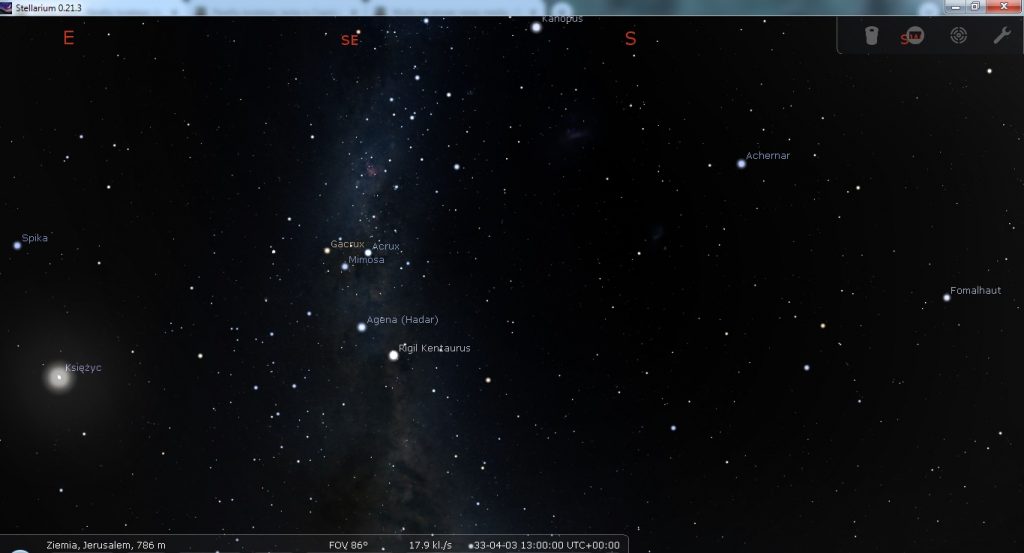Click the FOV 86° status readout
This screenshot has width=1024, height=553.
coord(348,545)
